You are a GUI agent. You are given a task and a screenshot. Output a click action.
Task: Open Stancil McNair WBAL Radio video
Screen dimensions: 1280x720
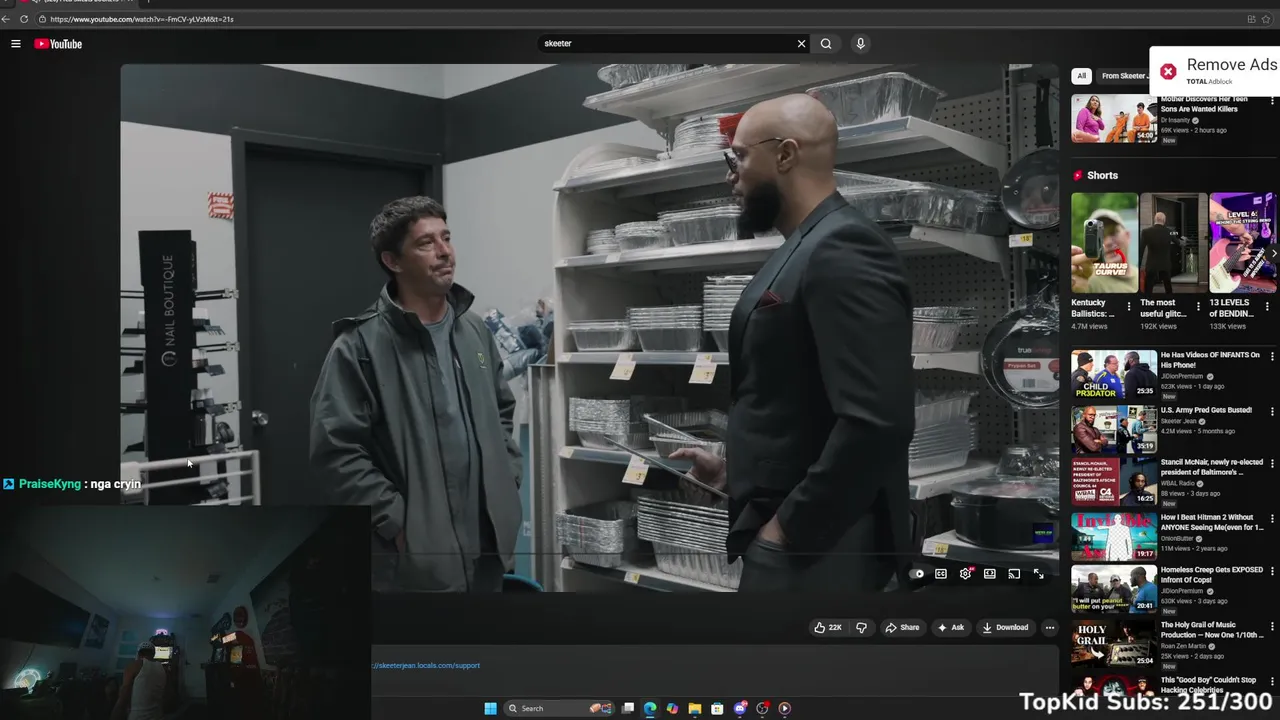coord(1114,482)
